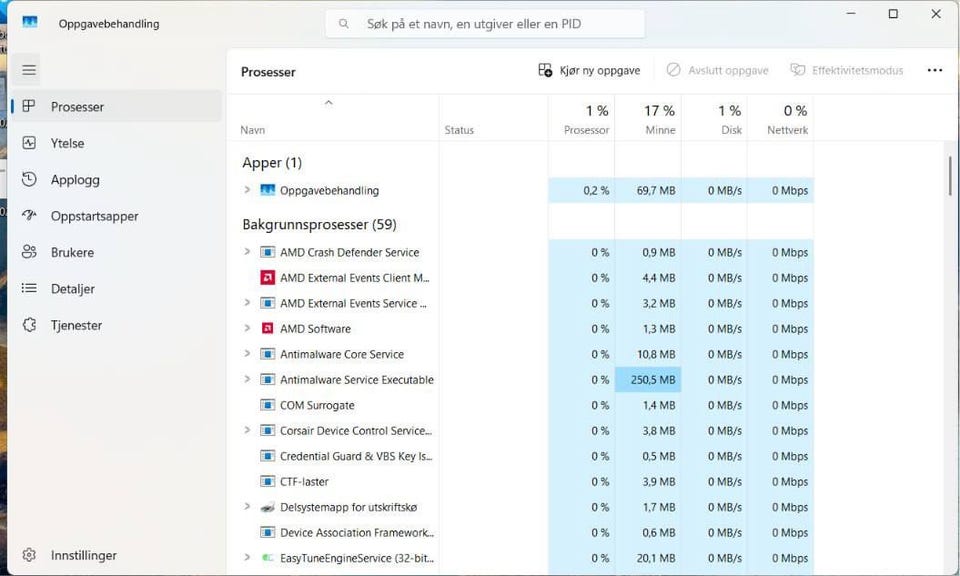Click the COM Surrogate icon
The width and height of the screenshot is (960, 576).
[268, 405]
